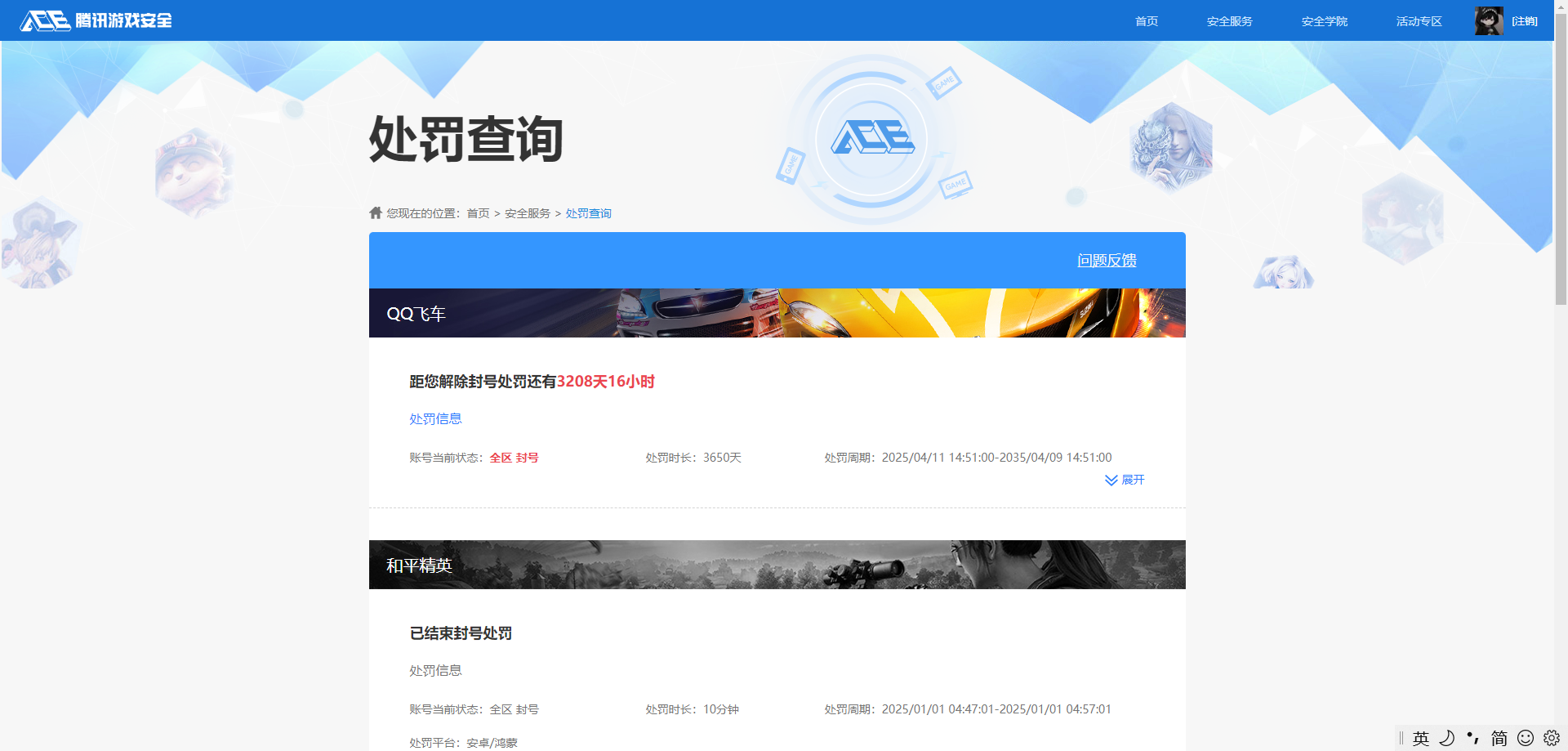
Task: Click the 处罚查询 page title
Action: pyautogui.click(x=466, y=139)
